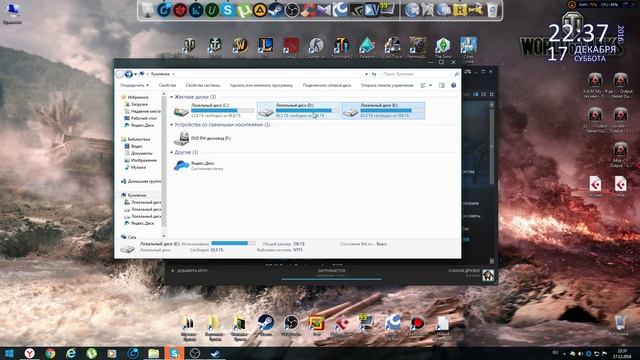
Task: Open the view options dropdown arrow
Action: (x=430, y=85)
